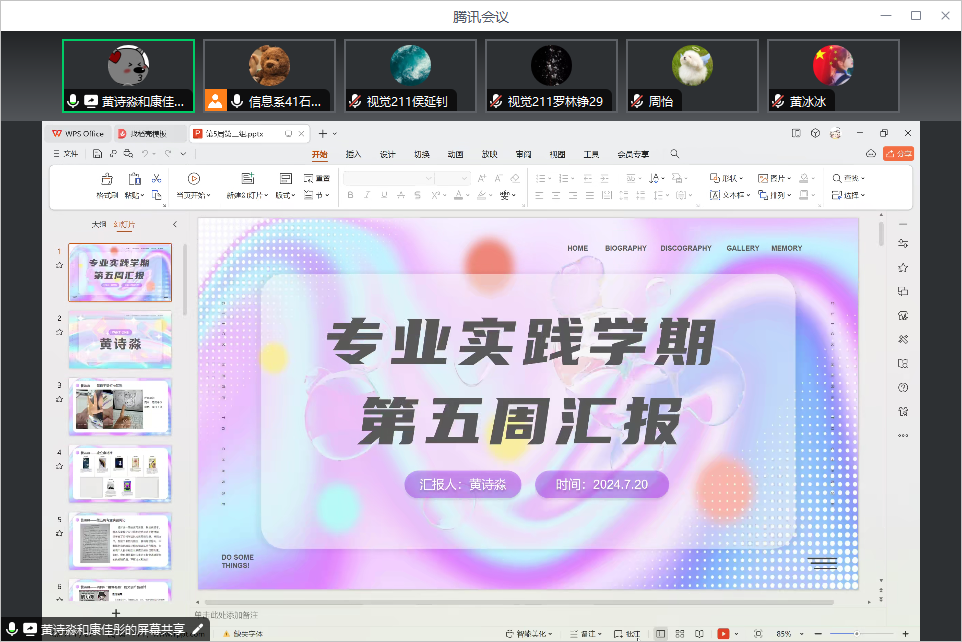Switch to the 设计 ribbon tab
This screenshot has height=642, width=962.
(387, 154)
